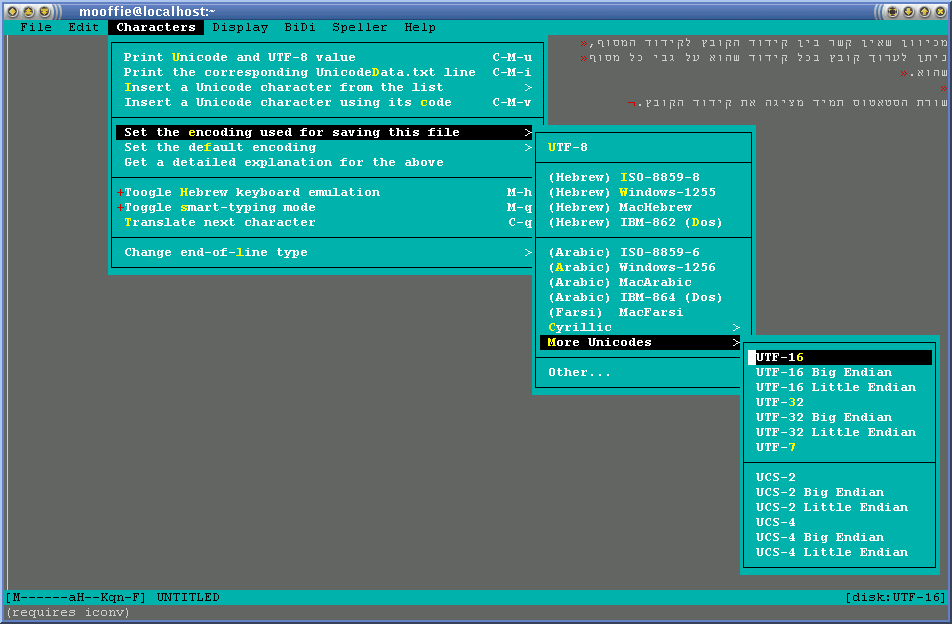Click the disk:UTF-16 status indicator
Screen dimensions: 952x624
896,597
